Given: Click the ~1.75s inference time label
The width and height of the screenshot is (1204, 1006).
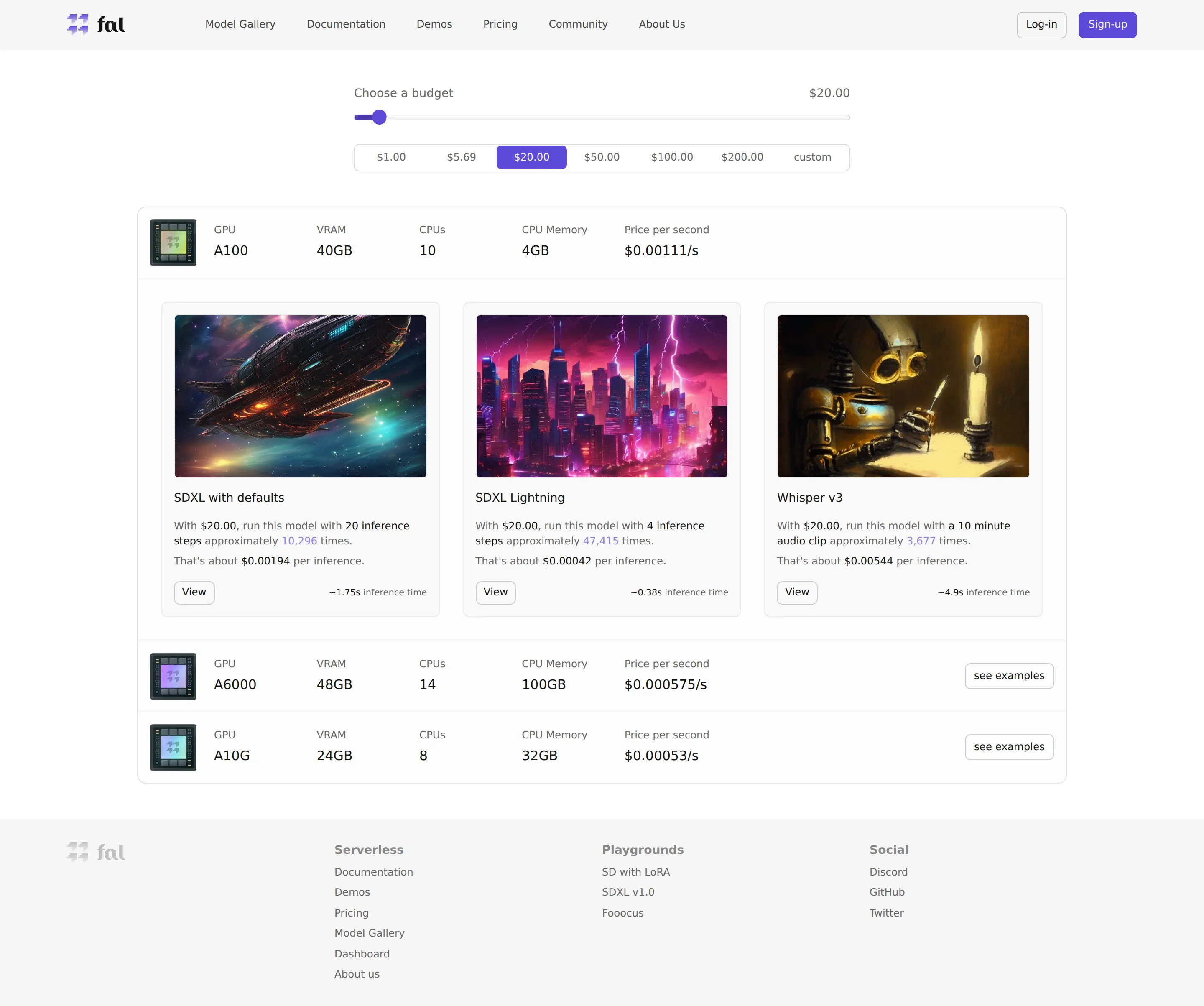Looking at the screenshot, I should [x=378, y=592].
